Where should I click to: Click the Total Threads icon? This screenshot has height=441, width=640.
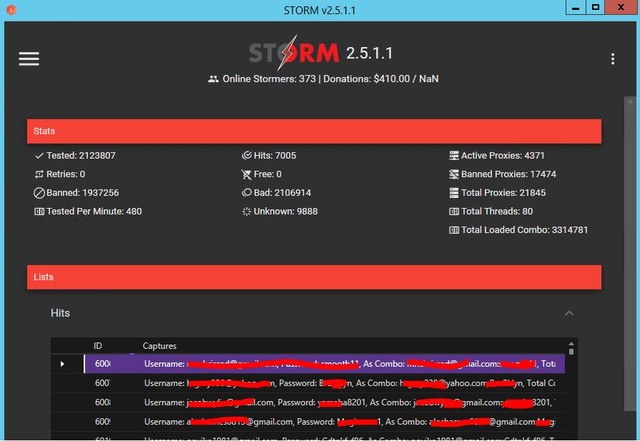click(454, 212)
